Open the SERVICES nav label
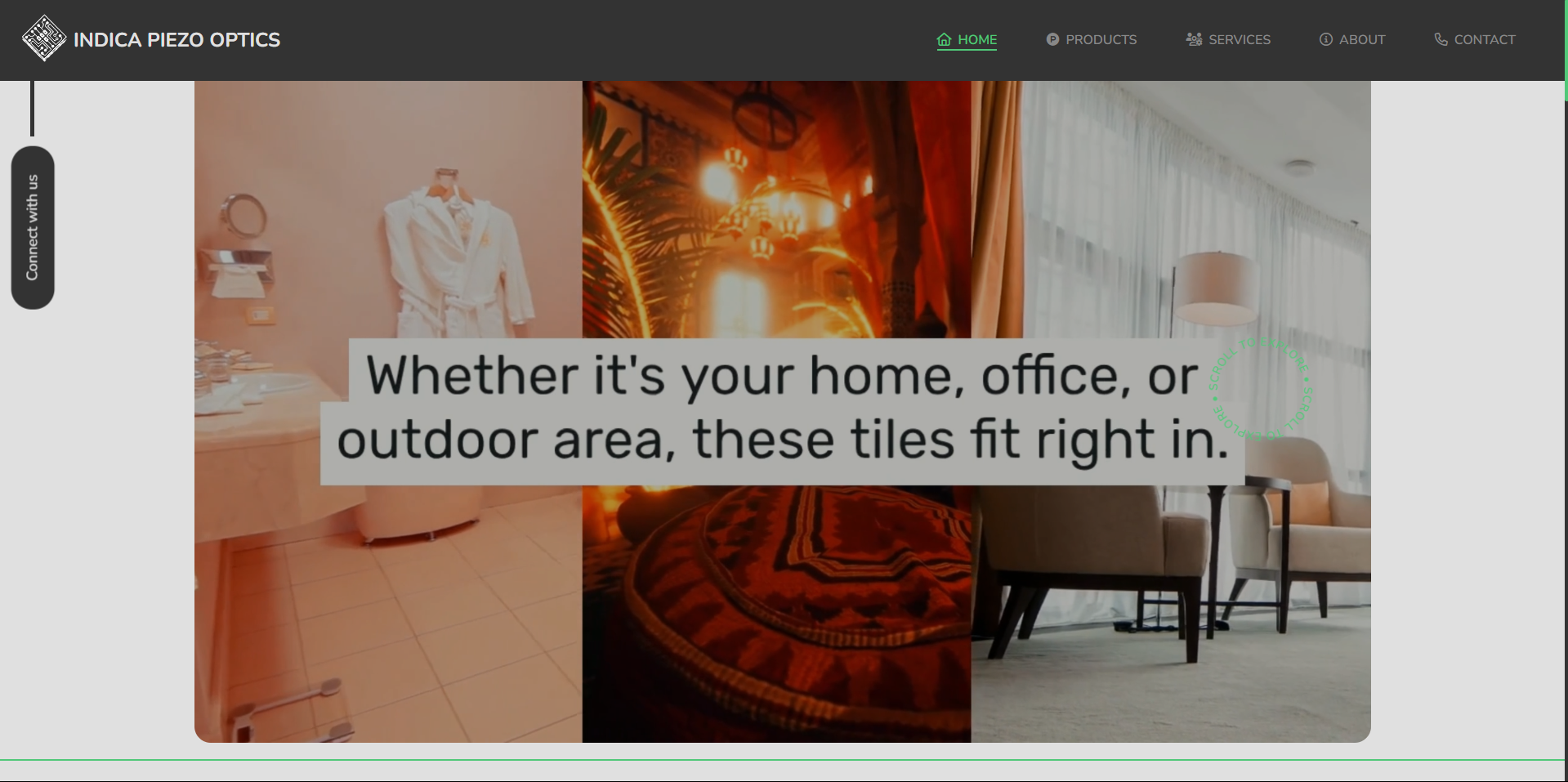1568x782 pixels. click(1240, 39)
